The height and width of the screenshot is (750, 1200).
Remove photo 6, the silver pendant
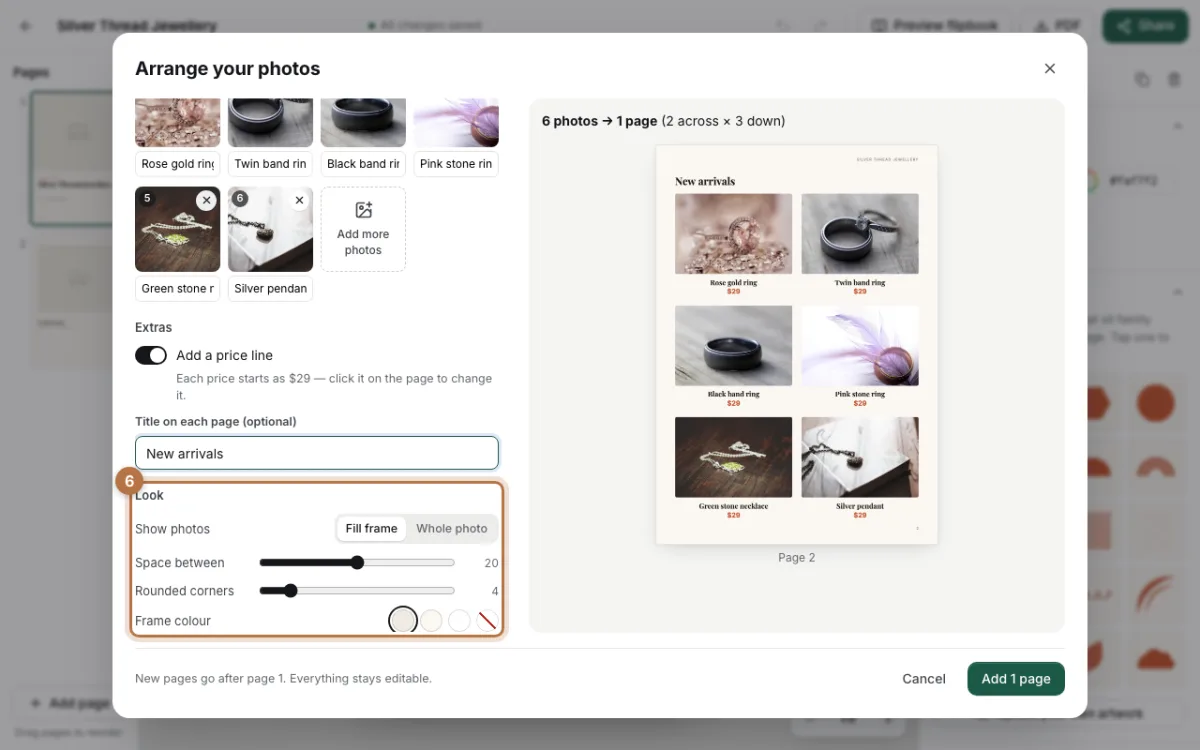(299, 201)
